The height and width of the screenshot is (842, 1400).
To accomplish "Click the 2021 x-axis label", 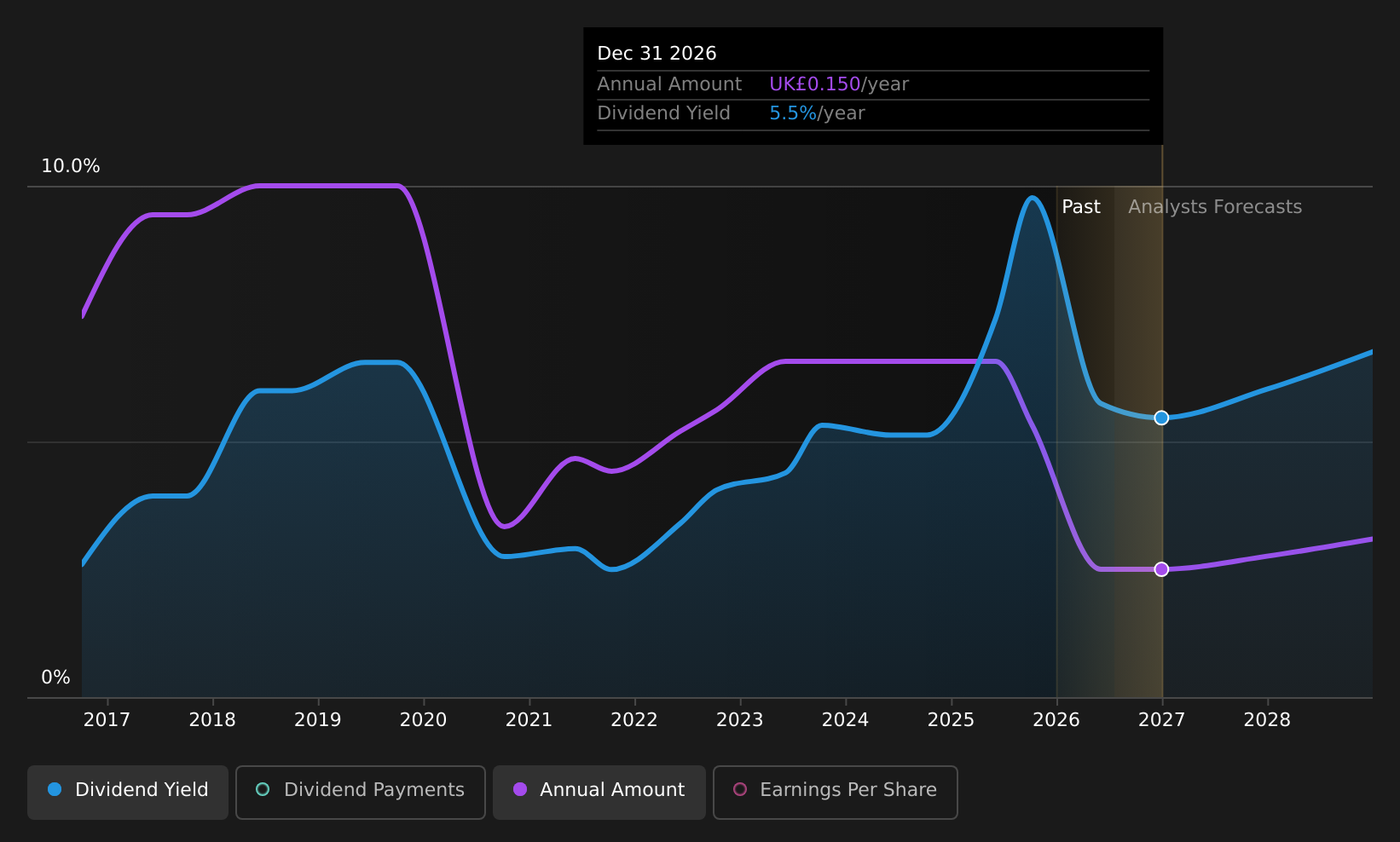I will (529, 720).
